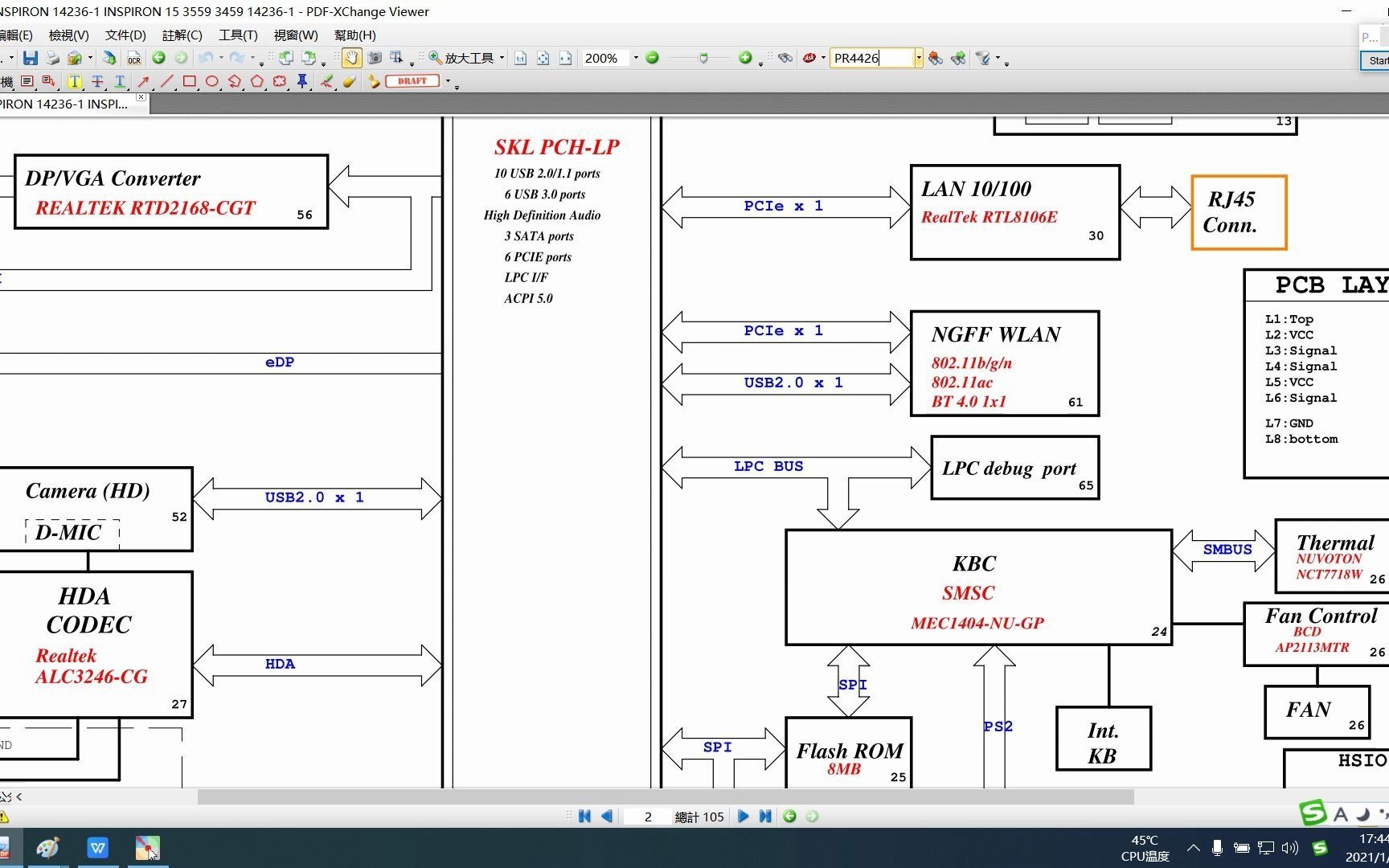Activate the Snapshot camera tool

click(375, 58)
